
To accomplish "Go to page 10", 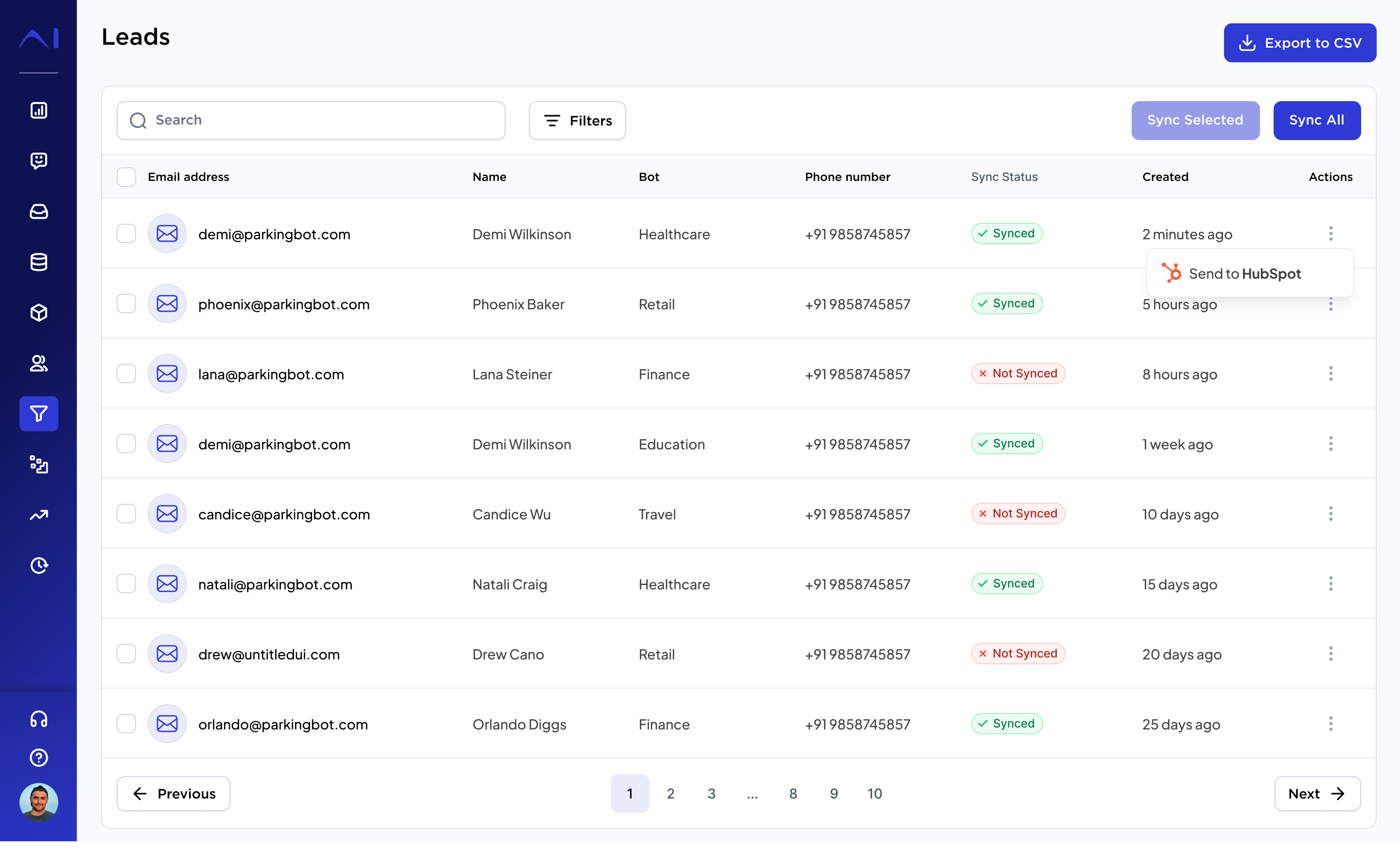I will tap(875, 794).
